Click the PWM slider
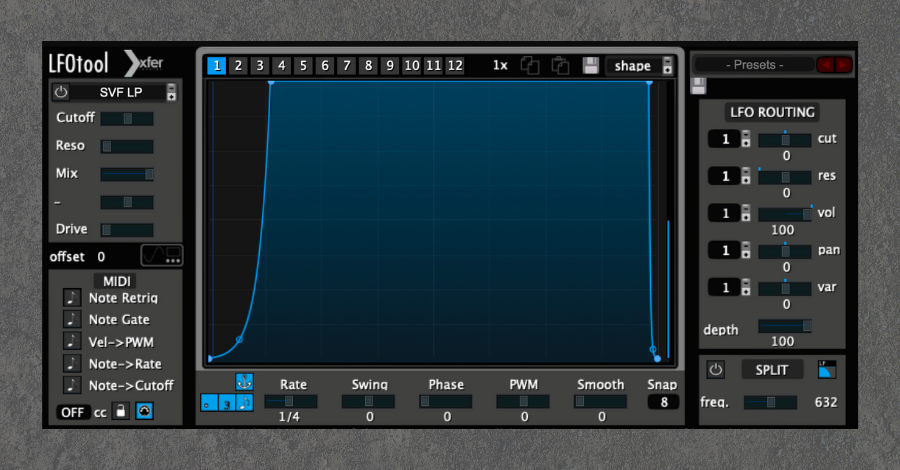This screenshot has width=900, height=470. point(523,401)
